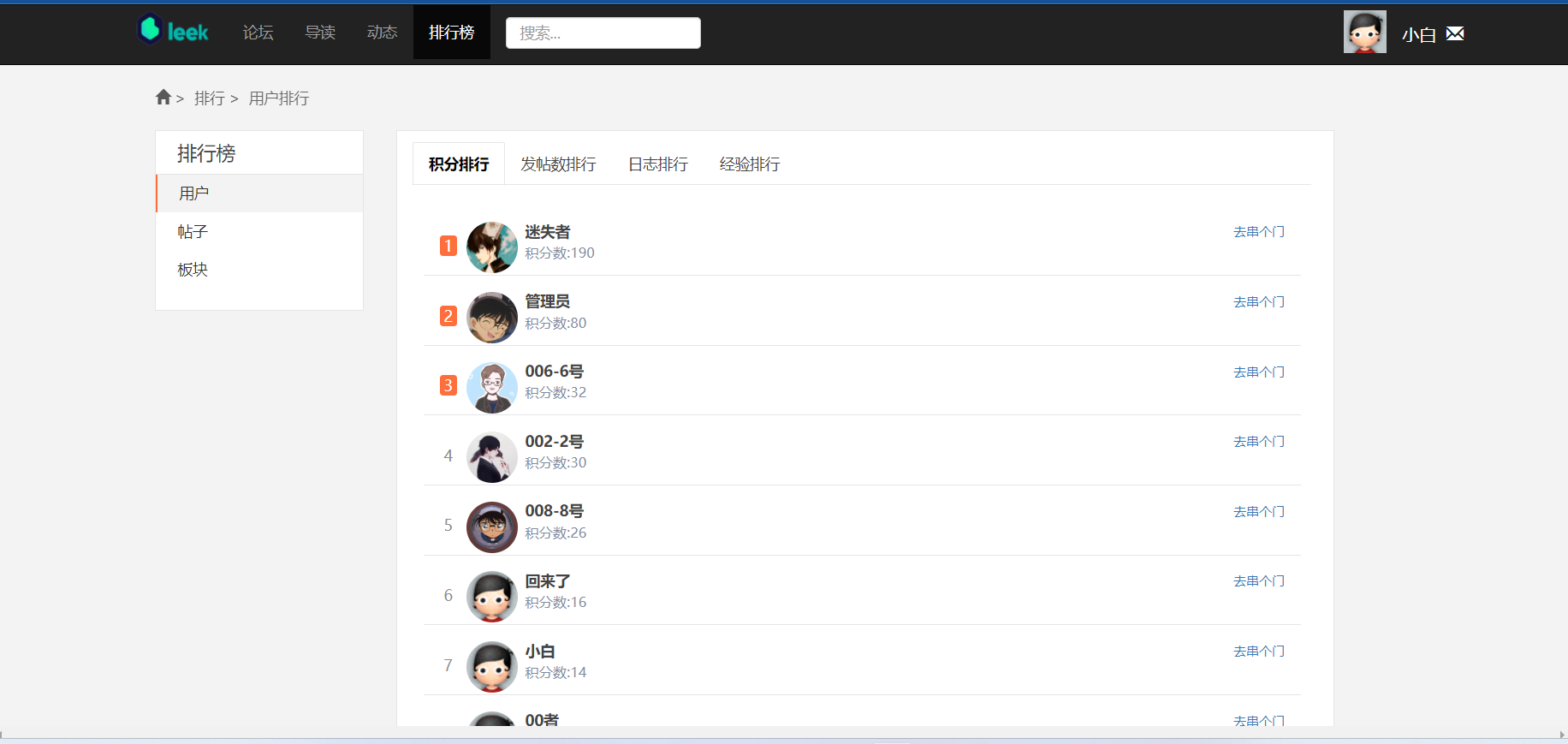
Task: Switch to the 发帖数排行 tab
Action: 558,164
